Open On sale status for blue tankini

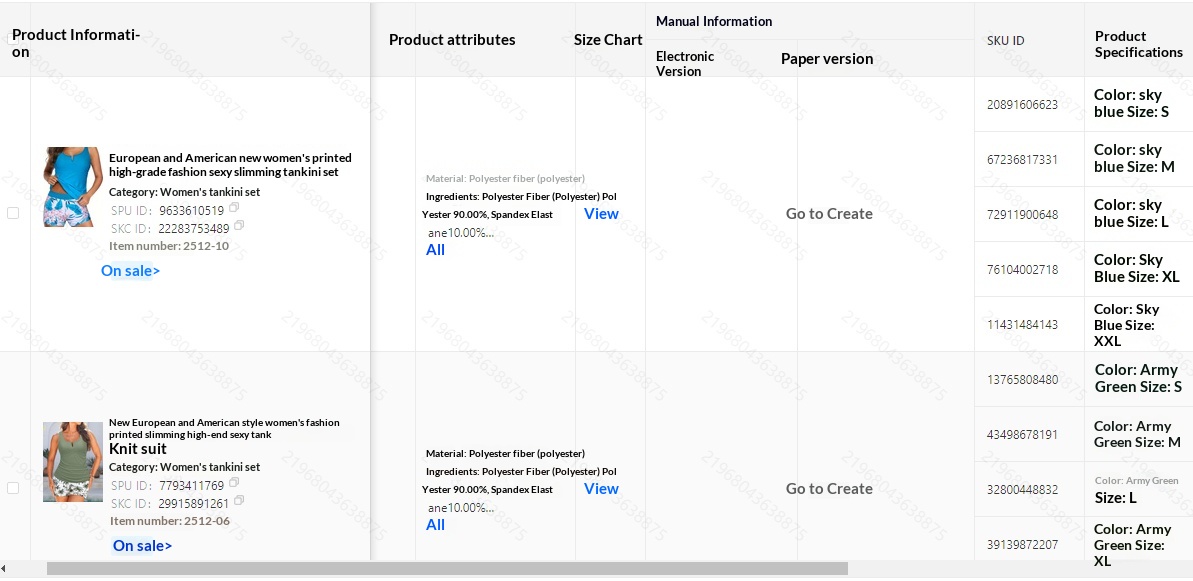pyautogui.click(x=130, y=271)
